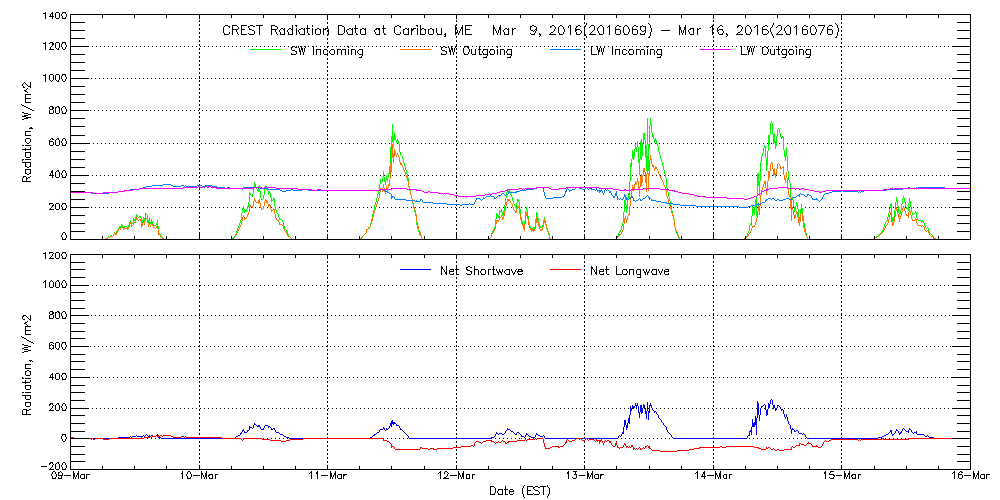Click the 16-Mar date tick label
Viewport: 1000px width, 500px height.
click(x=968, y=476)
